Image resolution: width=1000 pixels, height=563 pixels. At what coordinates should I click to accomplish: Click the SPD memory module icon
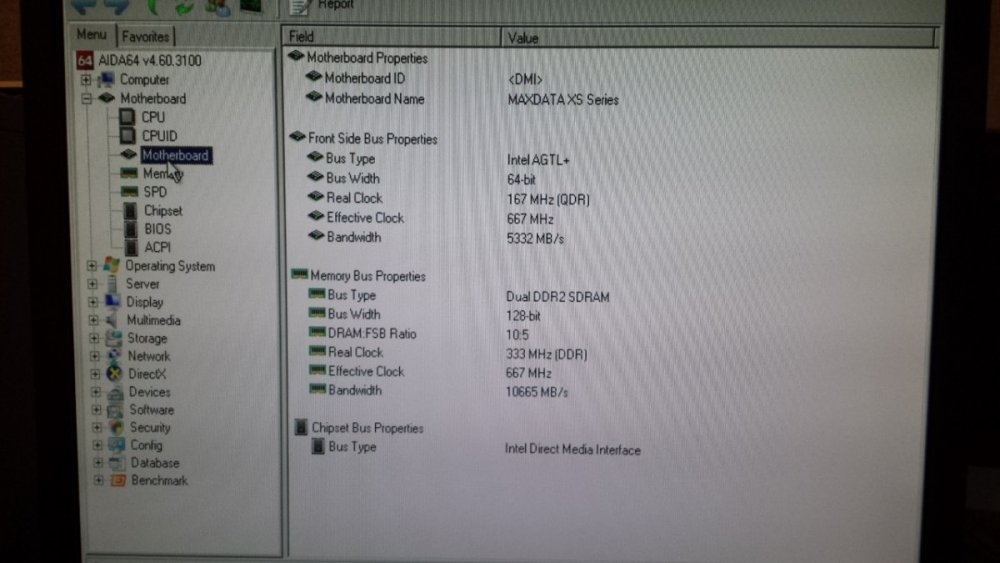click(128, 192)
